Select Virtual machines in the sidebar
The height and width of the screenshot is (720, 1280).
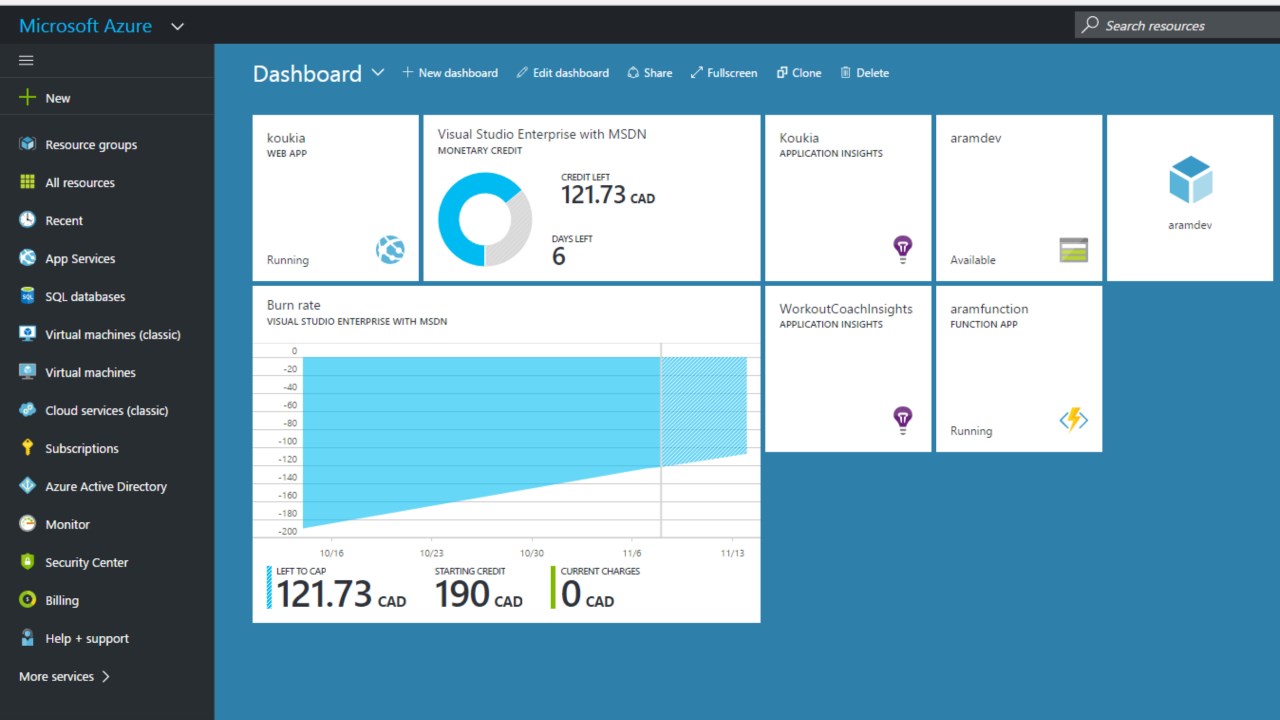[90, 372]
